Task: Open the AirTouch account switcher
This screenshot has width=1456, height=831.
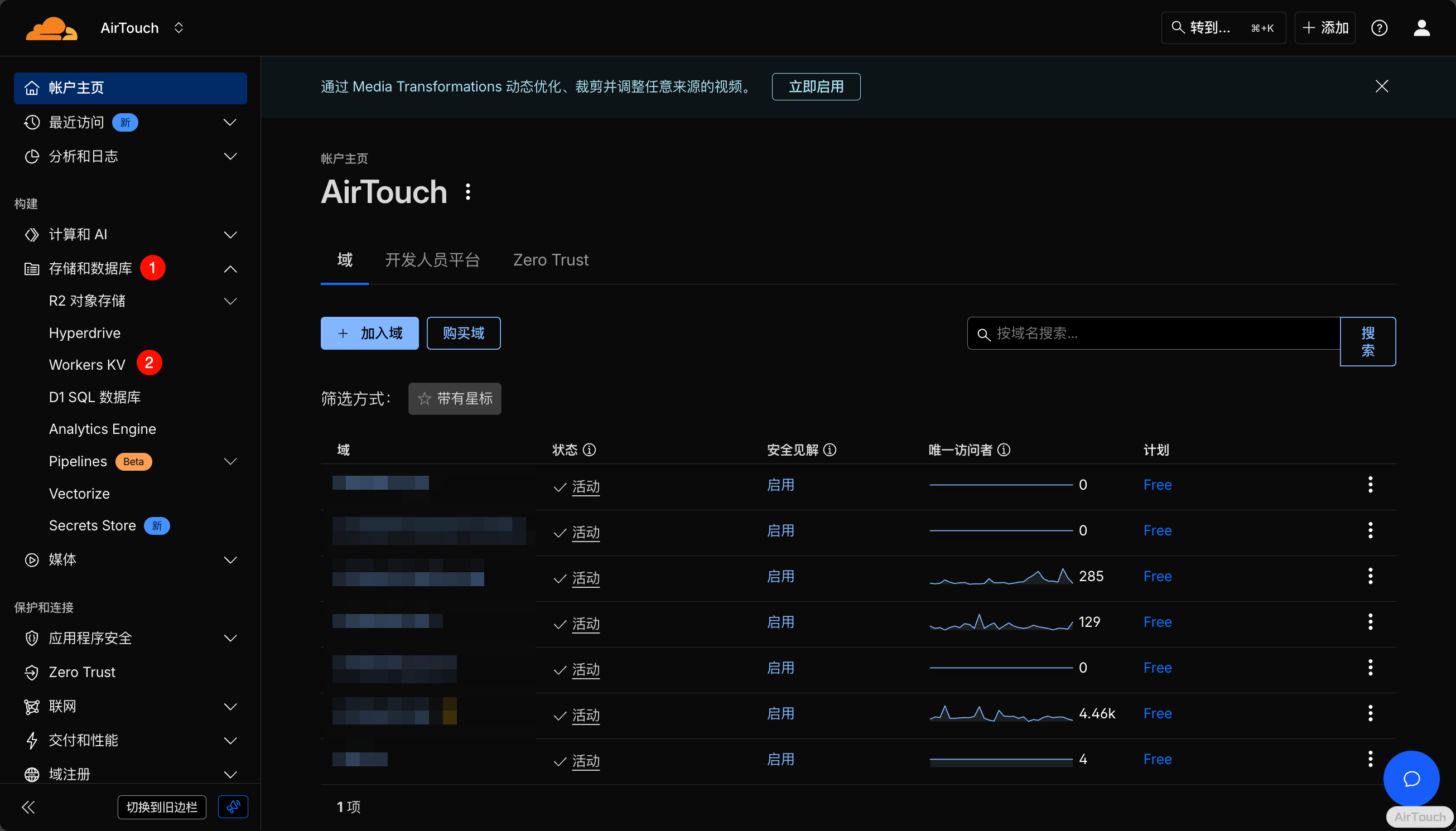Action: click(142, 28)
